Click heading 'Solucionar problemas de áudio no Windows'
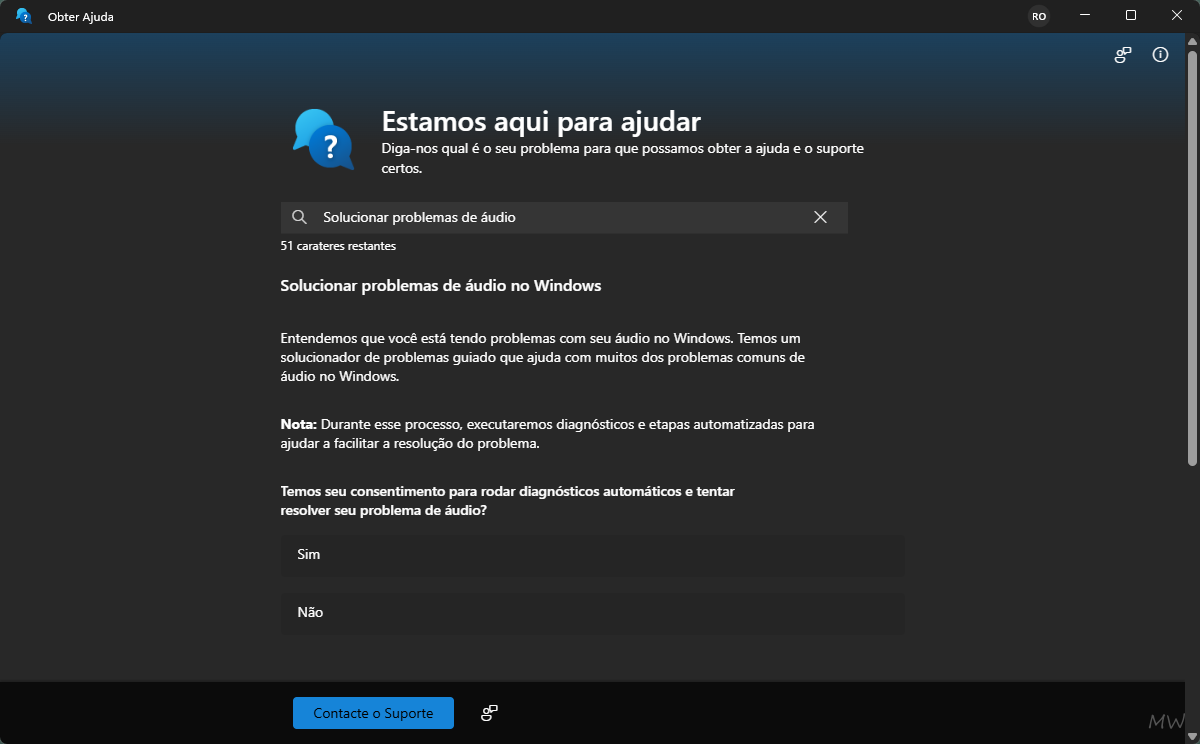Viewport: 1200px width, 744px height. tap(441, 286)
